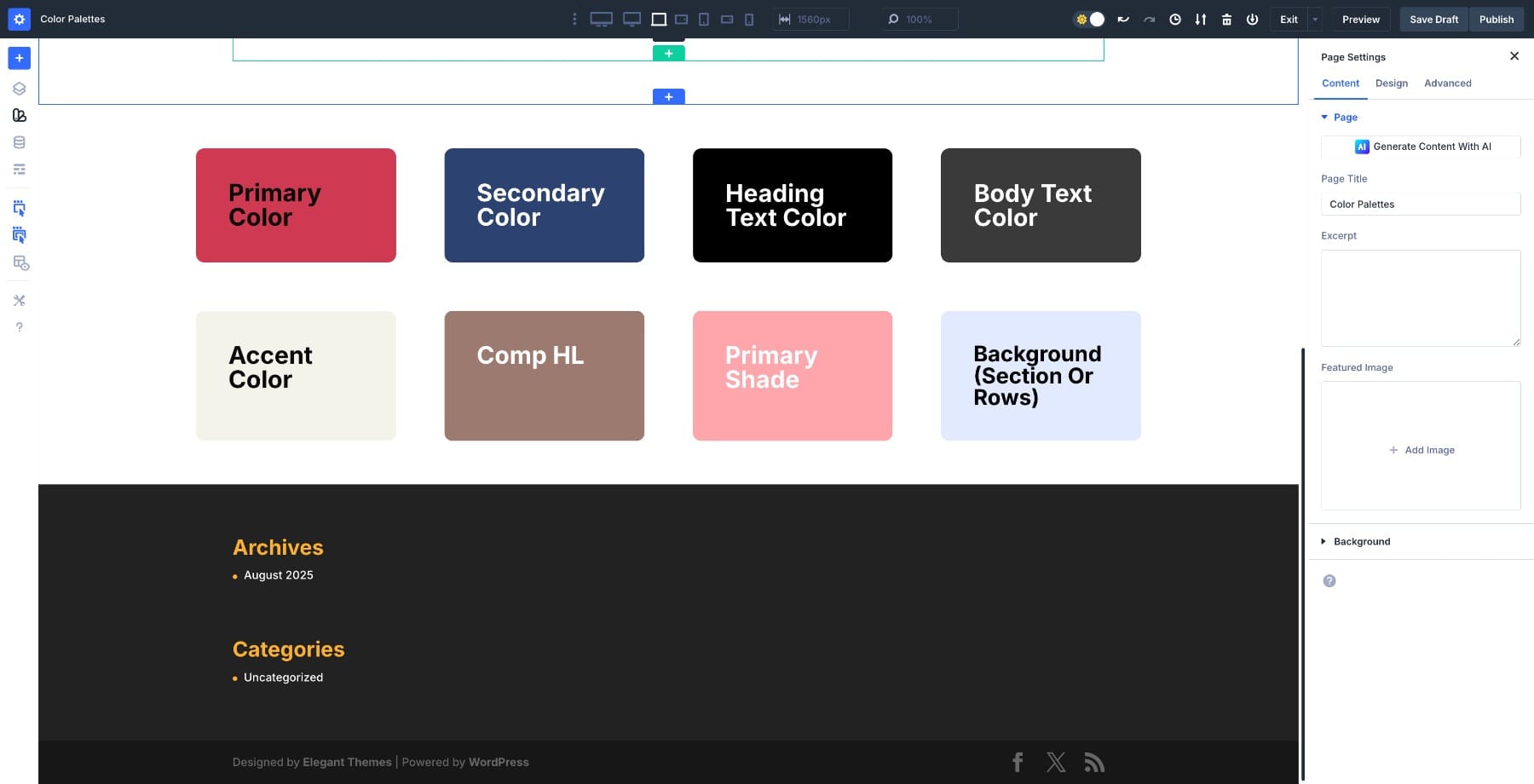The height and width of the screenshot is (784, 1534).
Task: Open the dropdown arrow beside Exit
Action: 1315,20
